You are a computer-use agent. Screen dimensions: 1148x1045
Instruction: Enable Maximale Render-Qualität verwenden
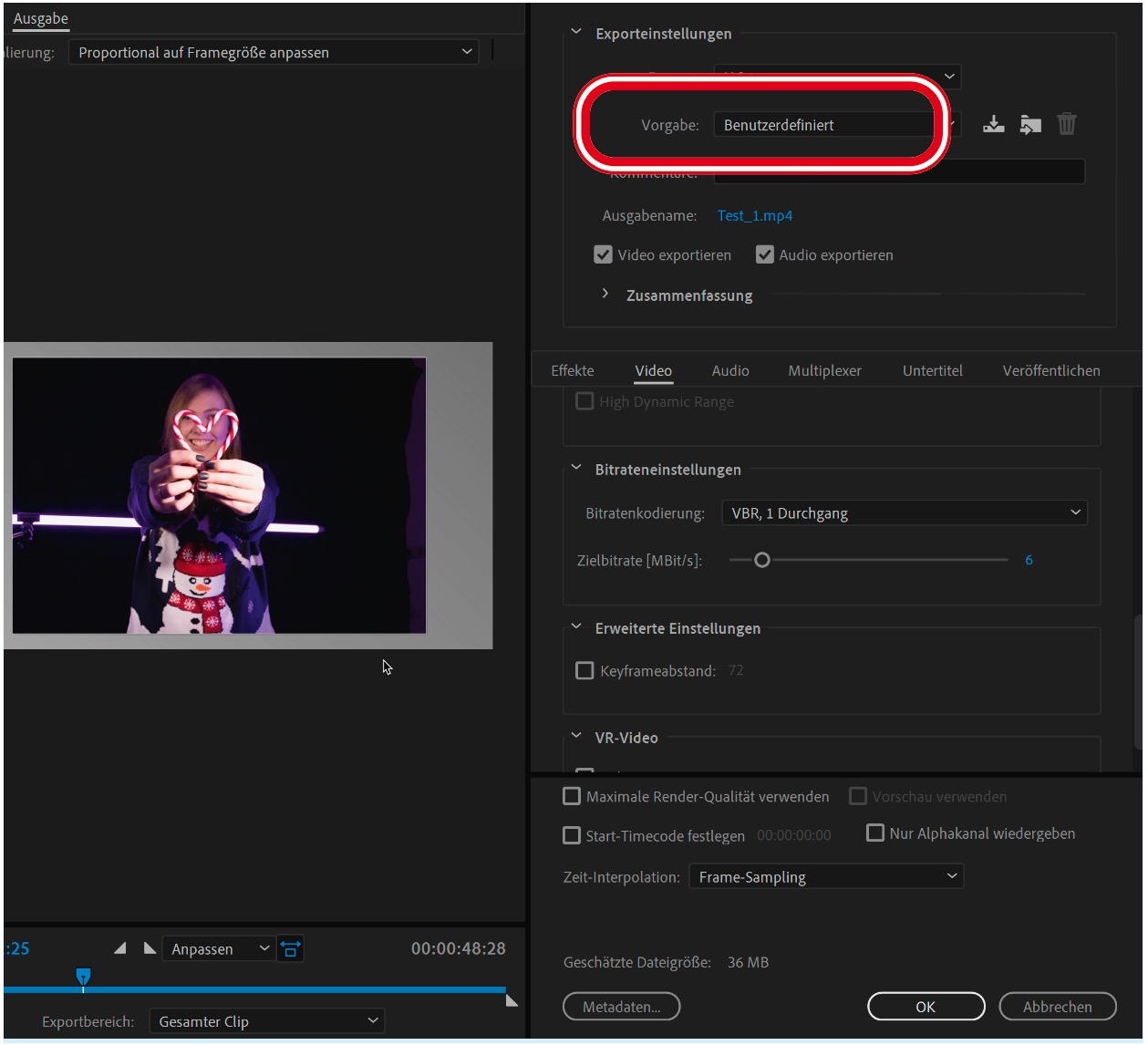[x=572, y=797]
